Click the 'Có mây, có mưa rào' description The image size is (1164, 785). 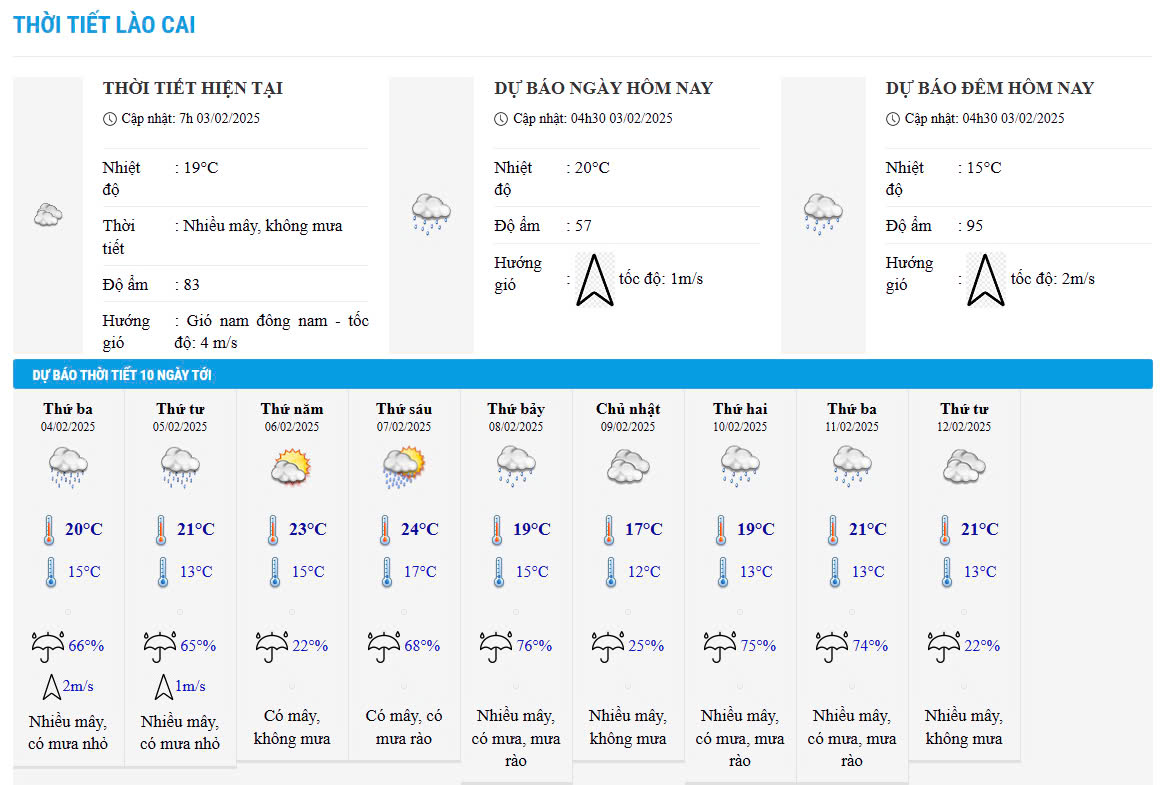[x=404, y=727]
